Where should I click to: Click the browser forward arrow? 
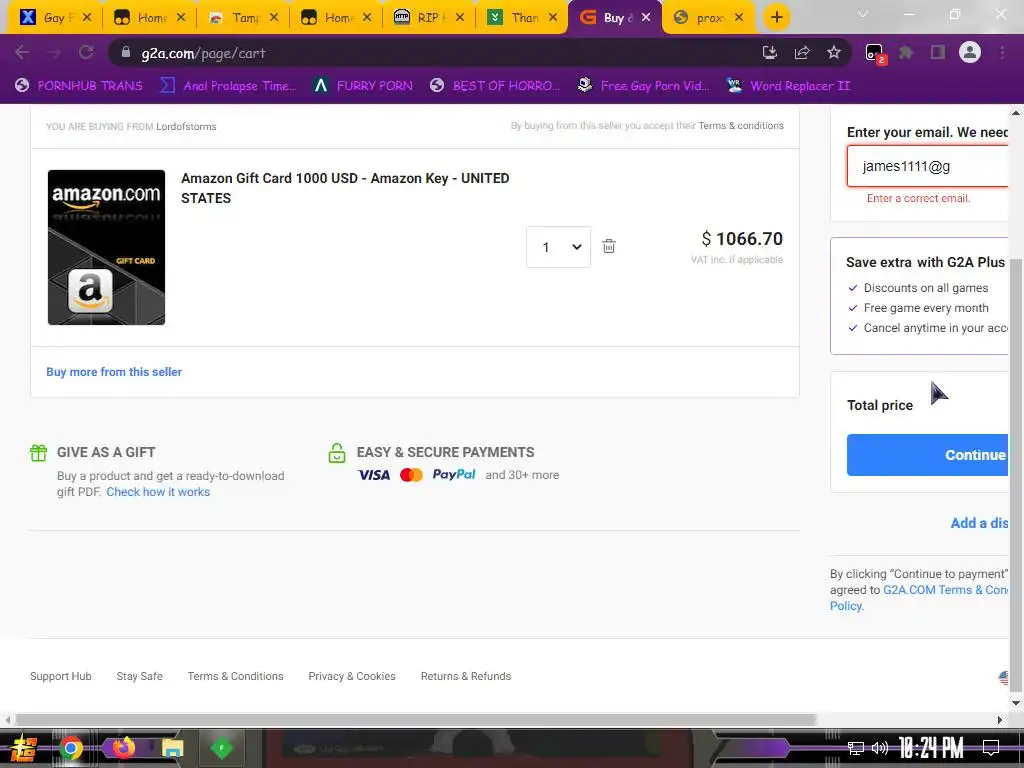point(54,53)
